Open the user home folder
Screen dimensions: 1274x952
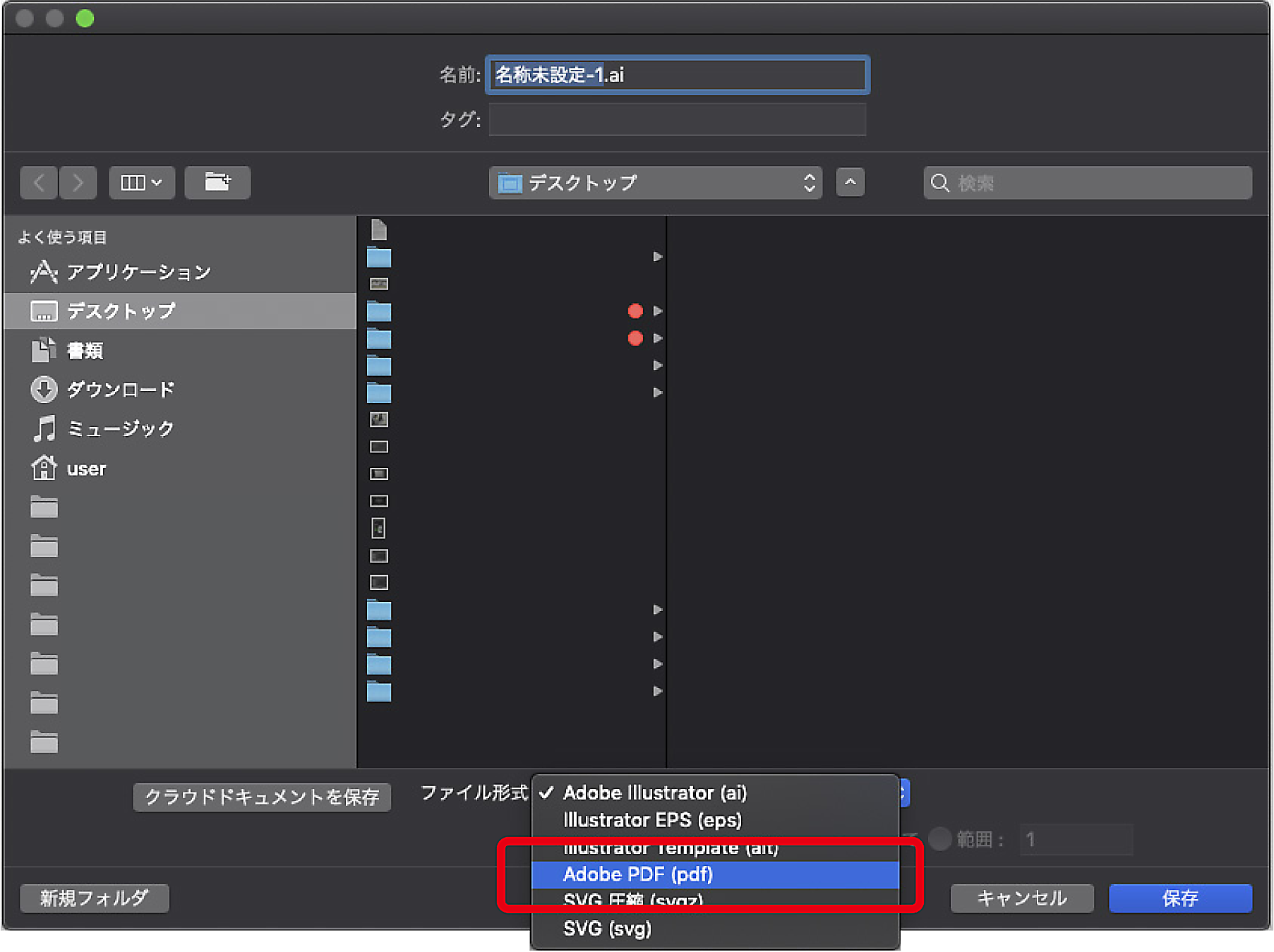(86, 469)
